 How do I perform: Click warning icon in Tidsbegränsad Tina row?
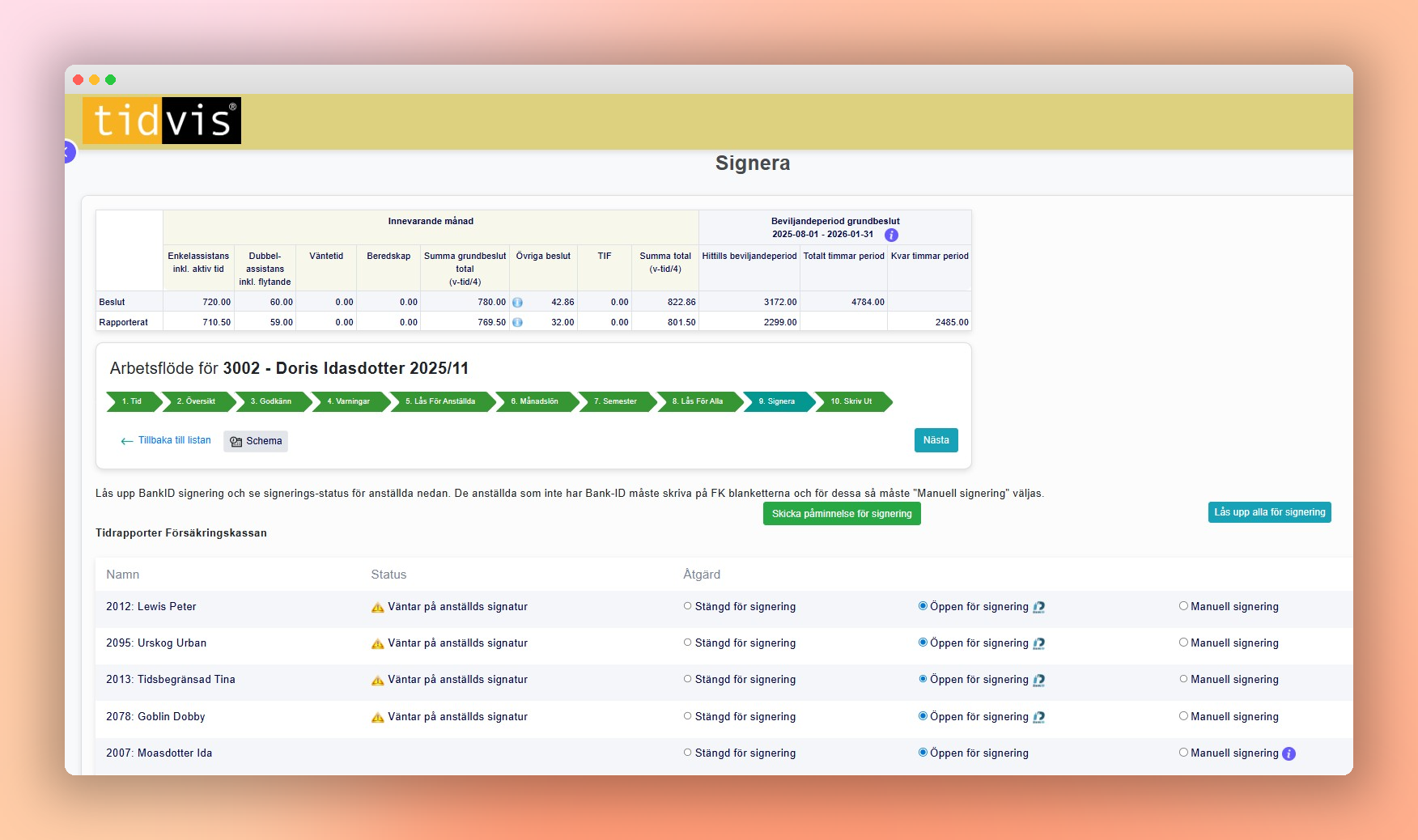tap(377, 681)
